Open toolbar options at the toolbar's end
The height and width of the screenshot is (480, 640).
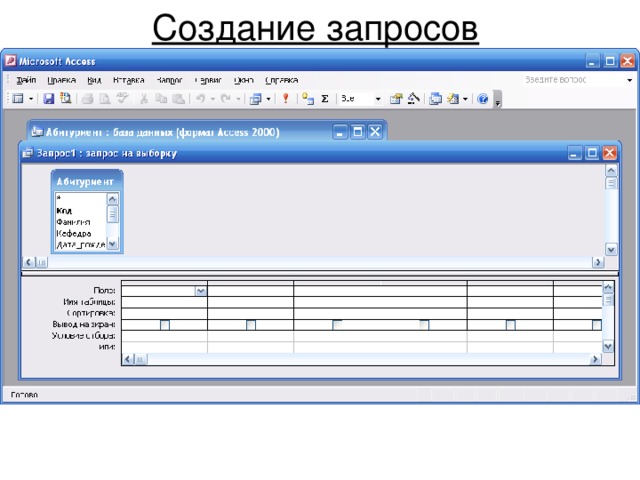point(498,99)
